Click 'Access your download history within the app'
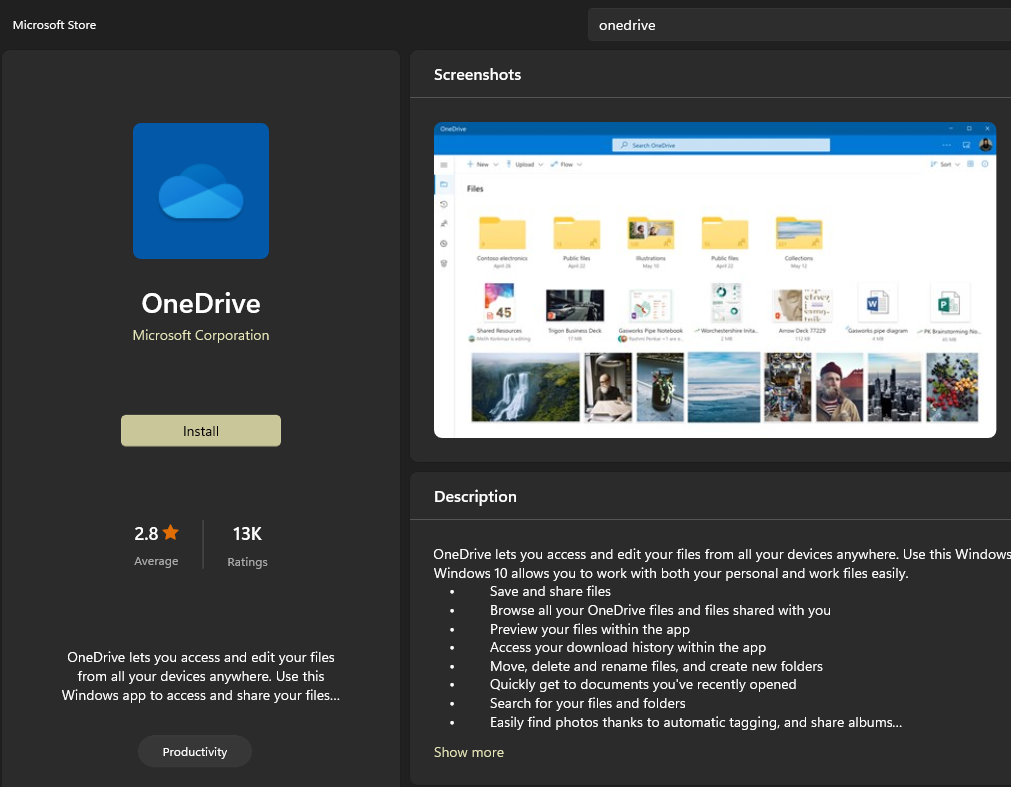Image resolution: width=1011 pixels, height=787 pixels. click(628, 647)
